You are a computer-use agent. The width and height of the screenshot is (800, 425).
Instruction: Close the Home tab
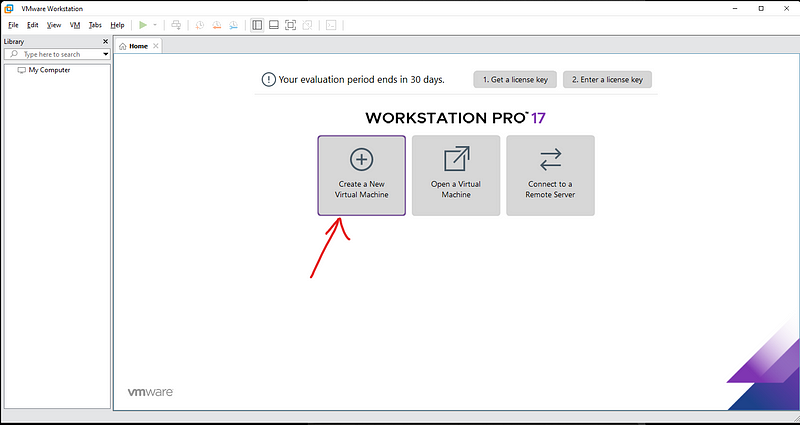156,46
